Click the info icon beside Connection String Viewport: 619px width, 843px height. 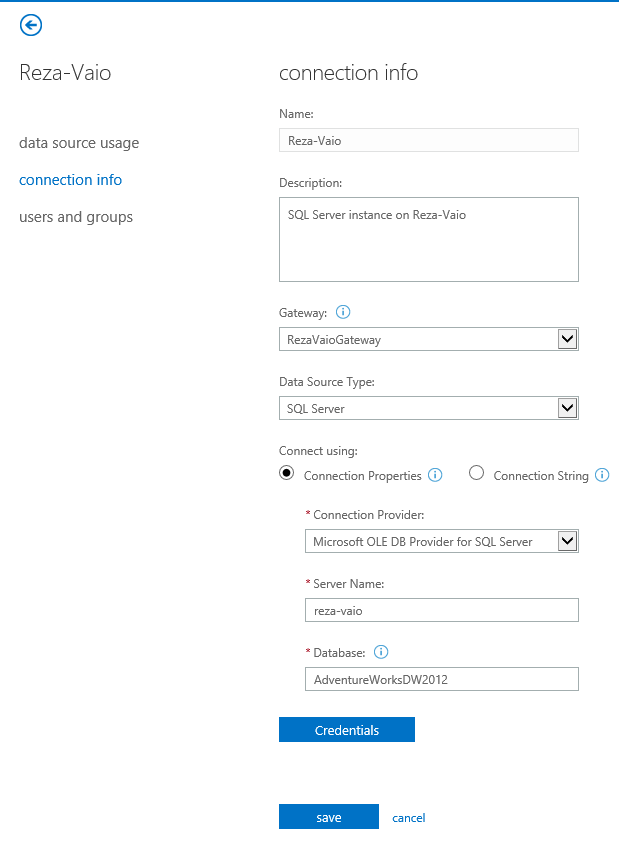pos(602,475)
